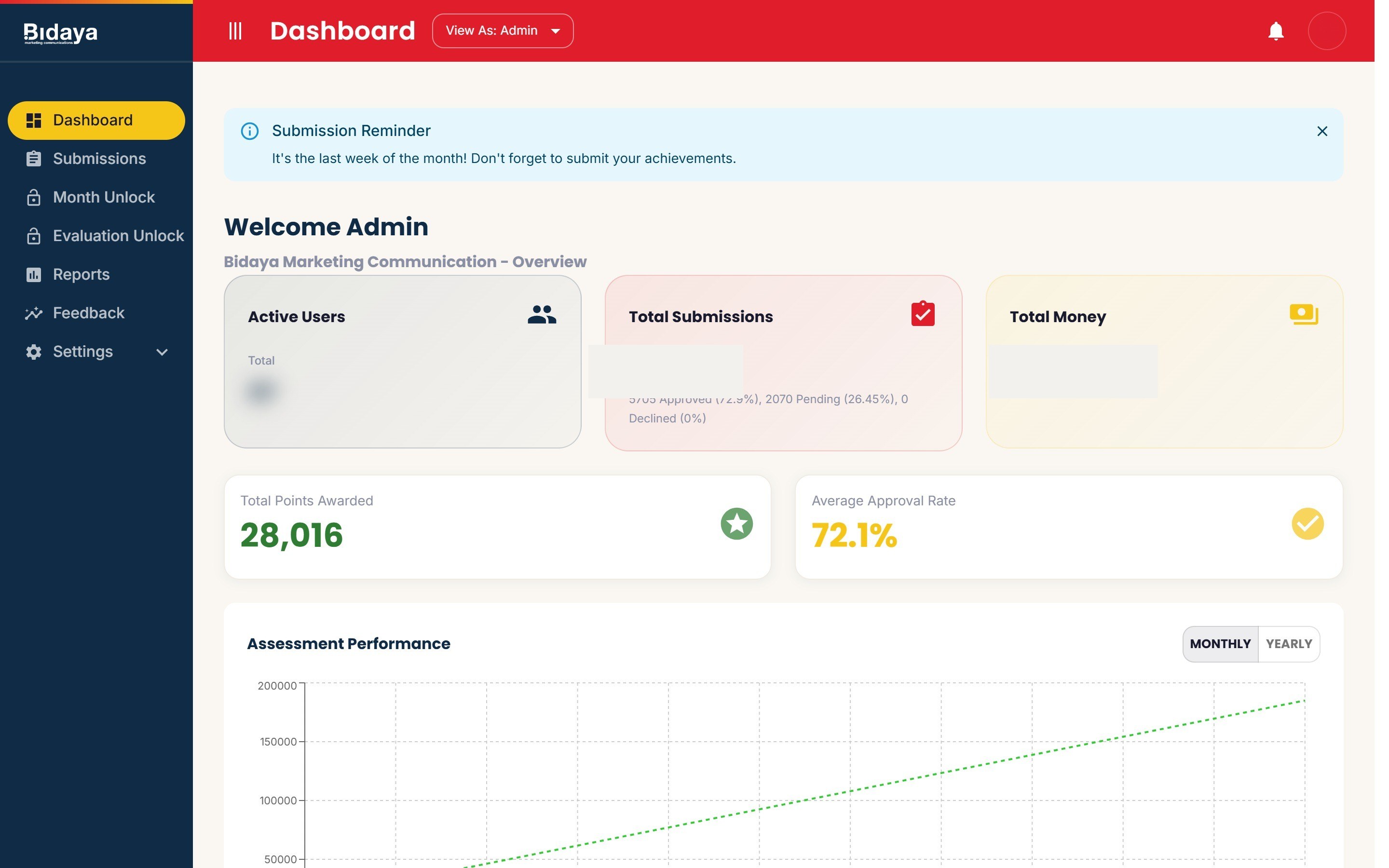The width and height of the screenshot is (1389, 868).
Task: Open the View As: Admin dropdown
Action: coord(502,31)
